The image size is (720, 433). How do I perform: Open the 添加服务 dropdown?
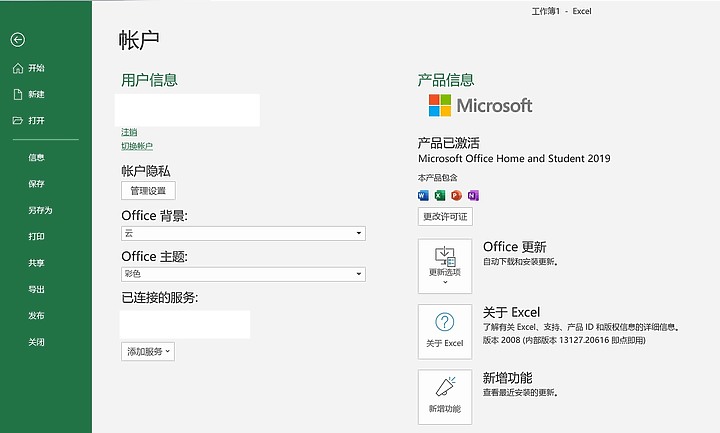point(148,352)
